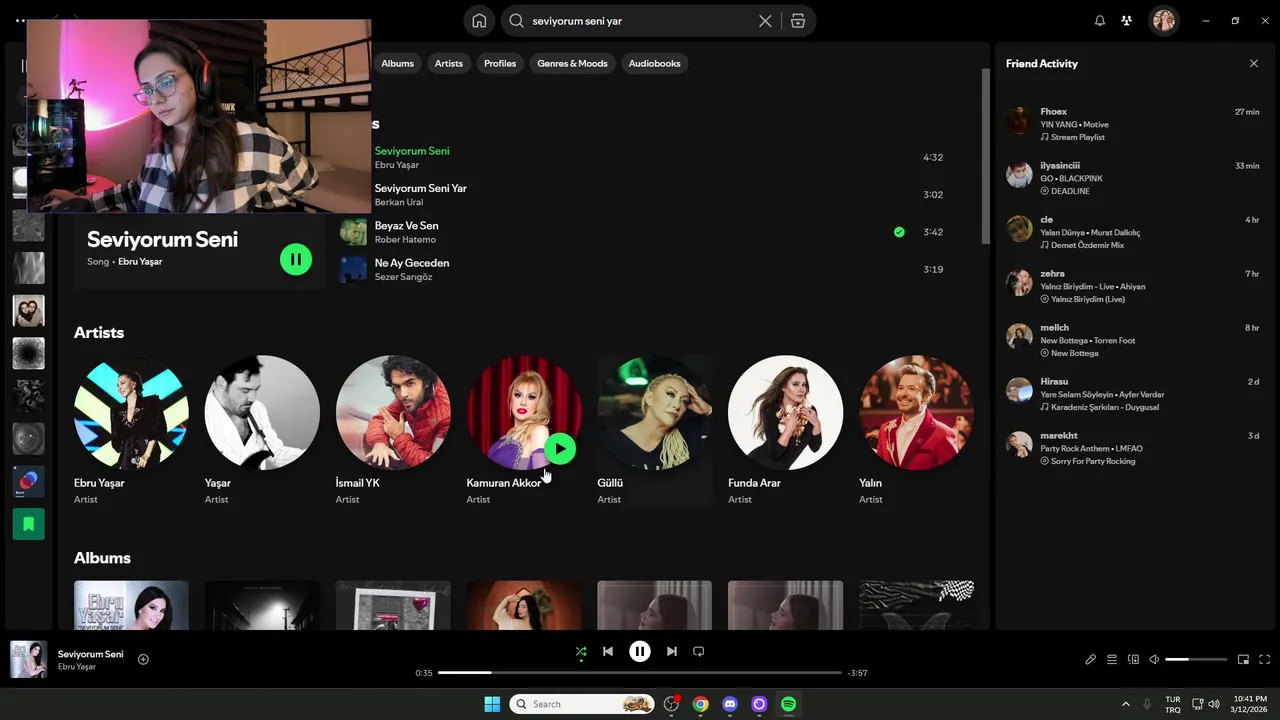Select the Seviyorum Seni Yar song row
This screenshot has width=1280, height=720.
pyautogui.click(x=645, y=195)
